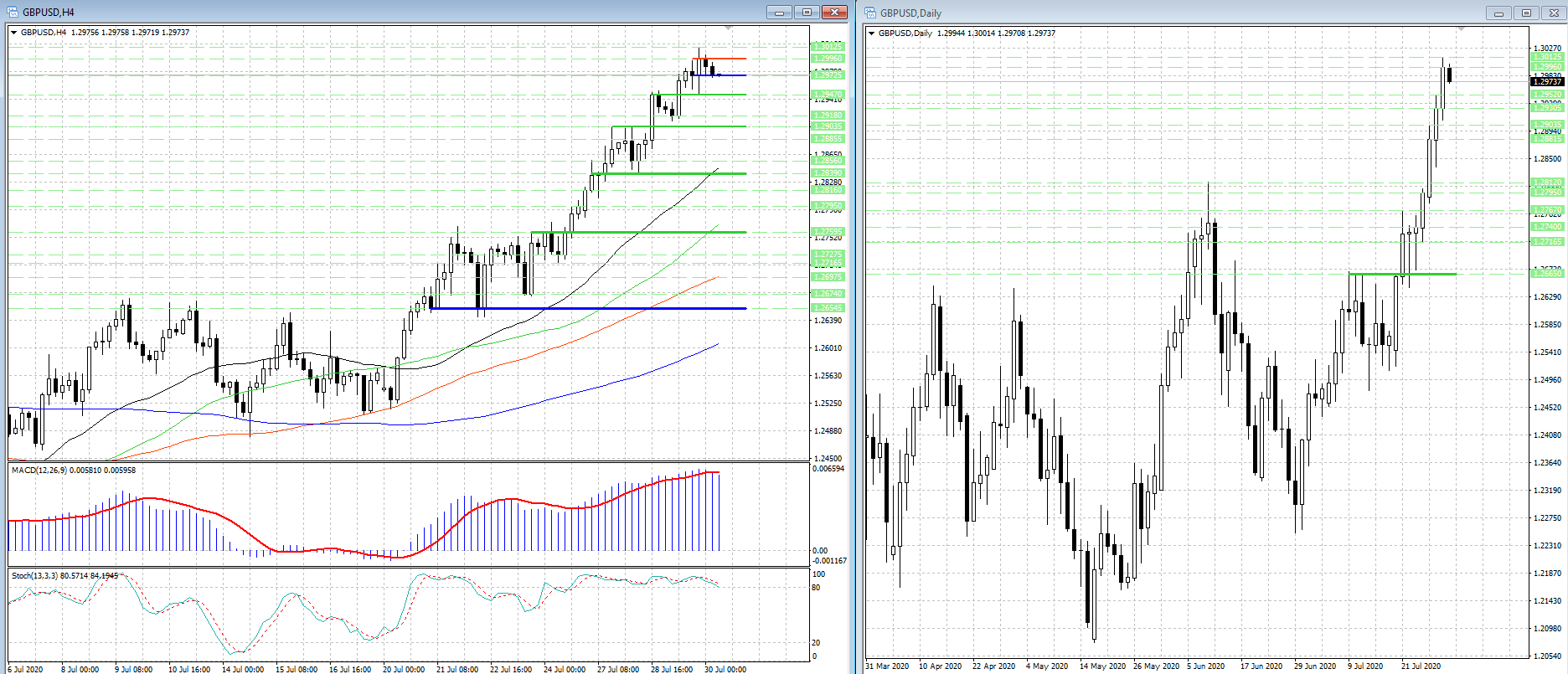The image size is (1568, 674).
Task: Click the 5 Jun 2020 date label
Action: (1206, 666)
